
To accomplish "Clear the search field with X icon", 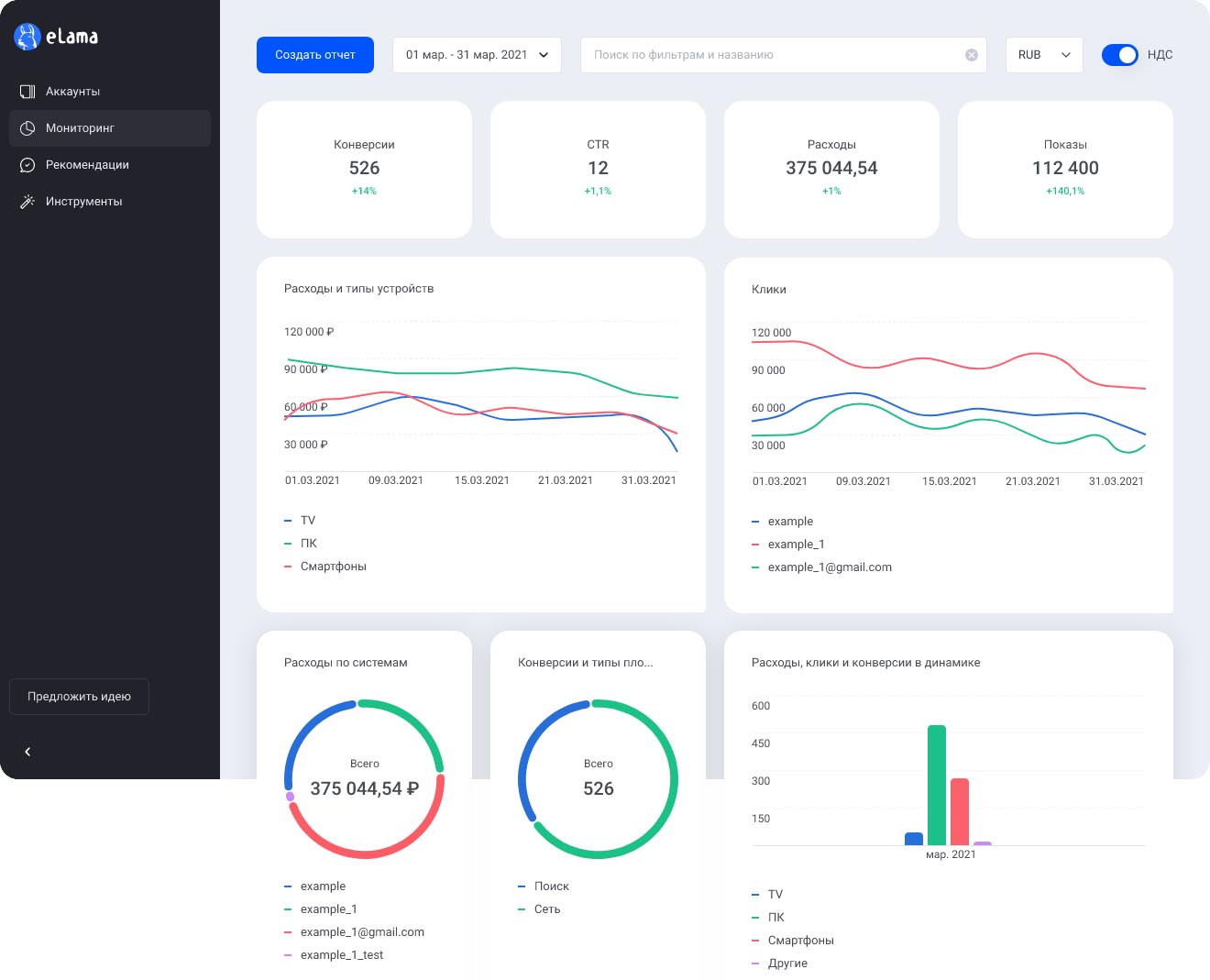I will (x=972, y=55).
